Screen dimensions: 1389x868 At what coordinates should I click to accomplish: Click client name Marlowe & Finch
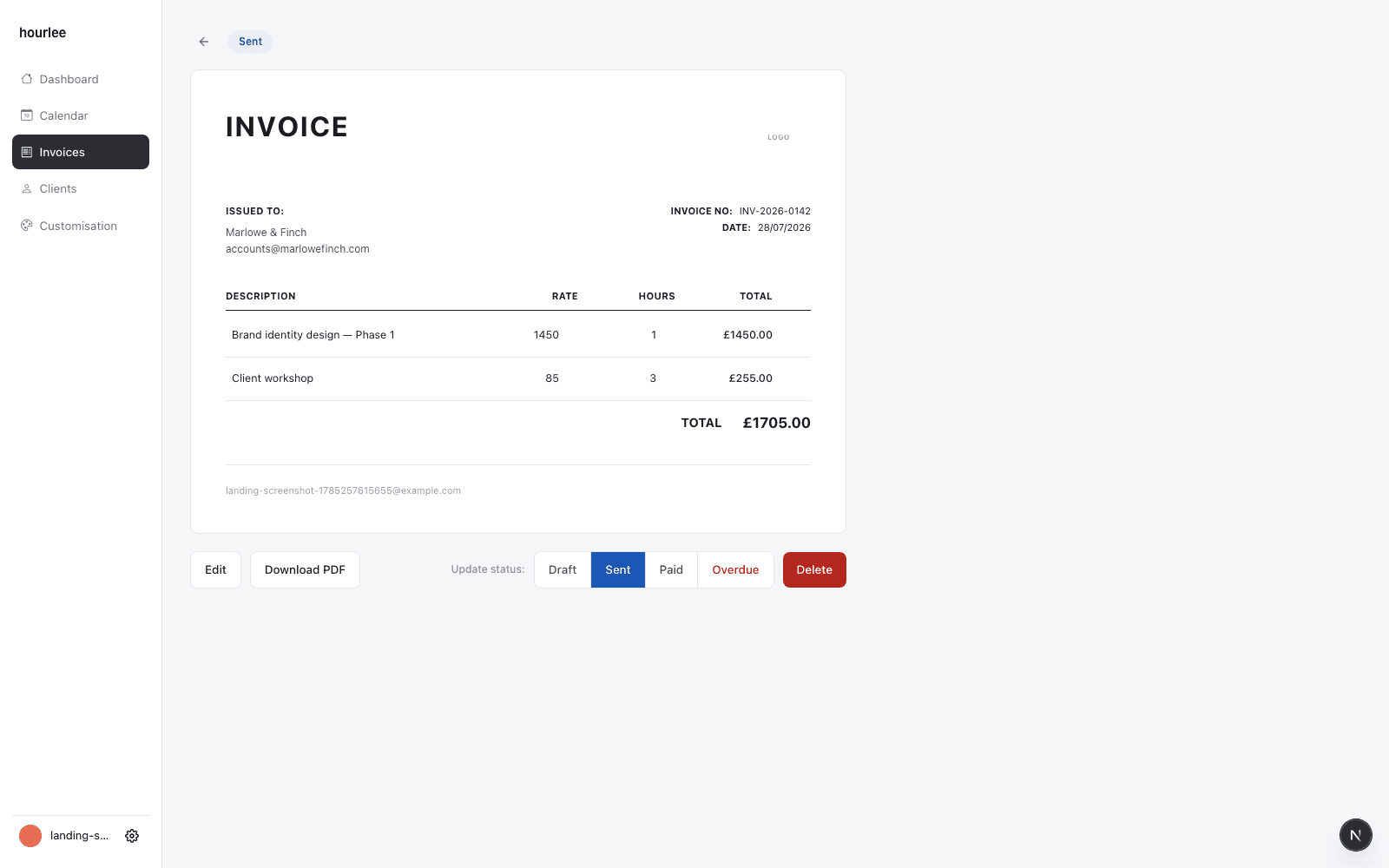(266, 233)
